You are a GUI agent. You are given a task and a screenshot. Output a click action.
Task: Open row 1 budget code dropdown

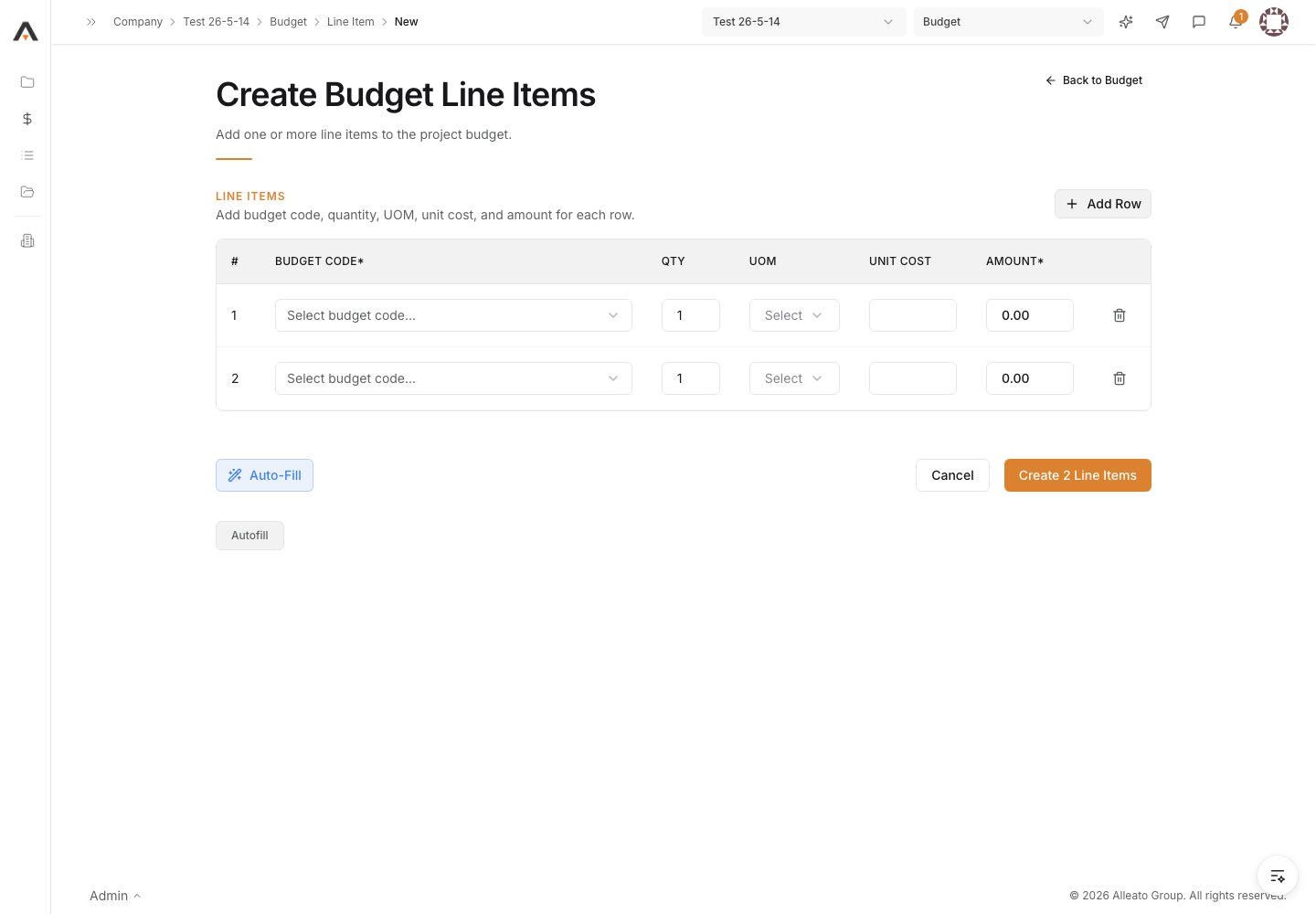(453, 315)
